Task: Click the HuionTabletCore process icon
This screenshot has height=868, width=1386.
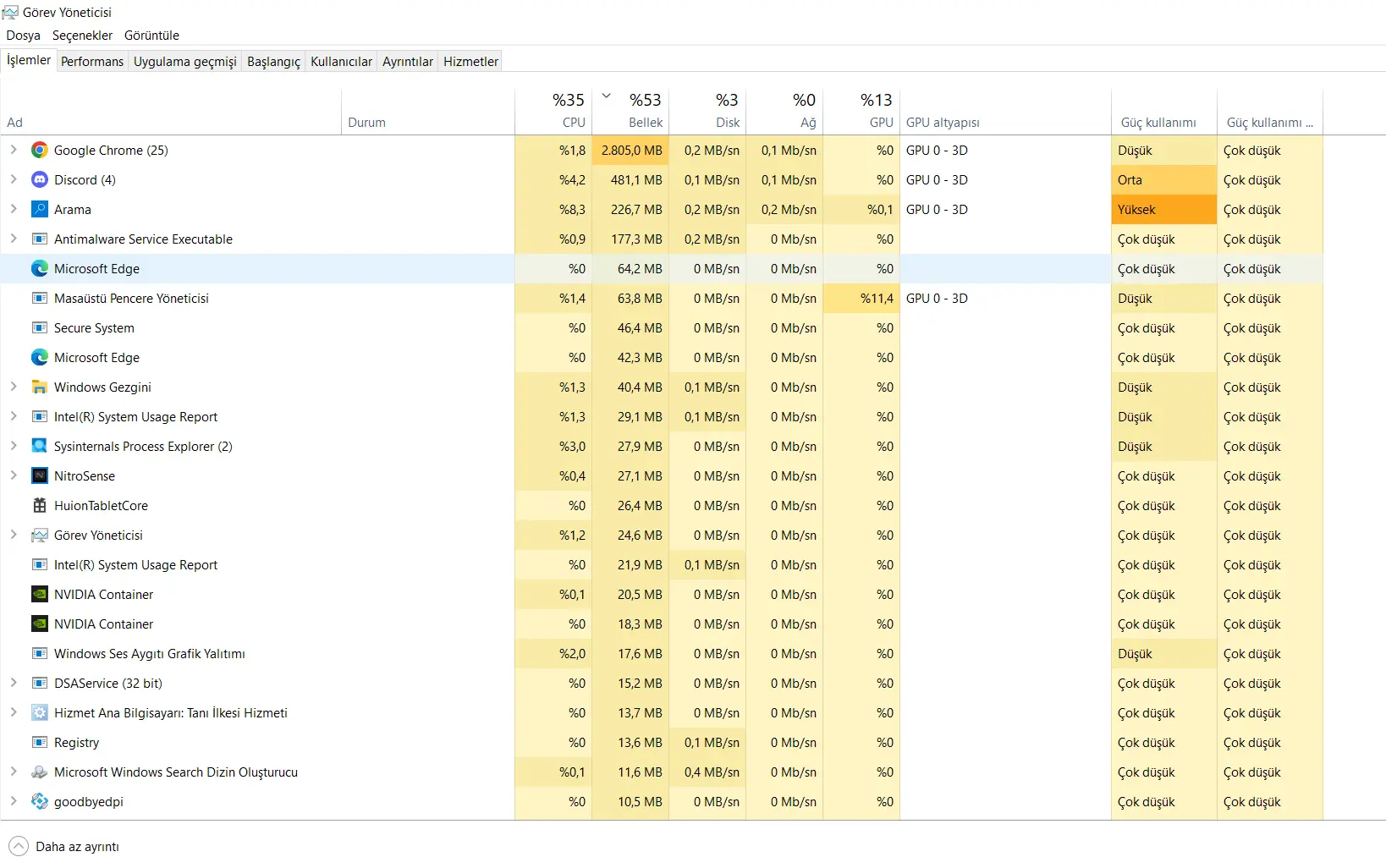Action: coord(39,506)
